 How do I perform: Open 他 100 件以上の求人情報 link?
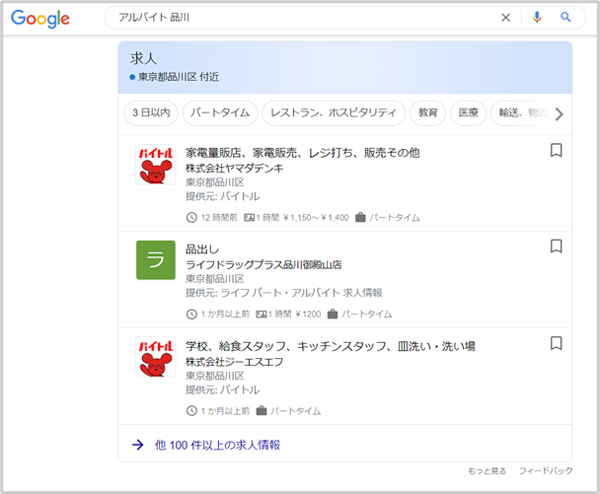(x=217, y=445)
